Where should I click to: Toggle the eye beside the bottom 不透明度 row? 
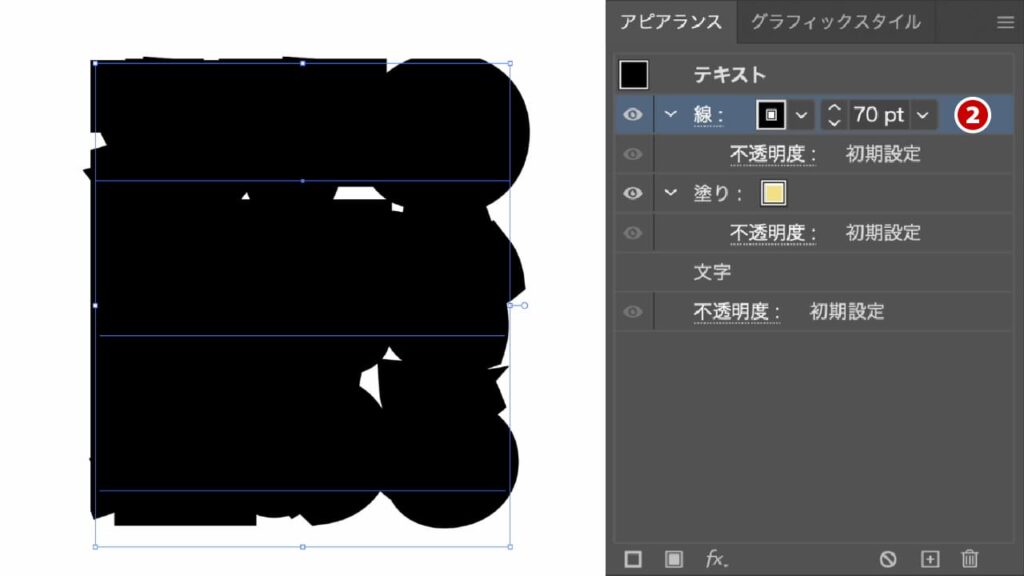(633, 312)
